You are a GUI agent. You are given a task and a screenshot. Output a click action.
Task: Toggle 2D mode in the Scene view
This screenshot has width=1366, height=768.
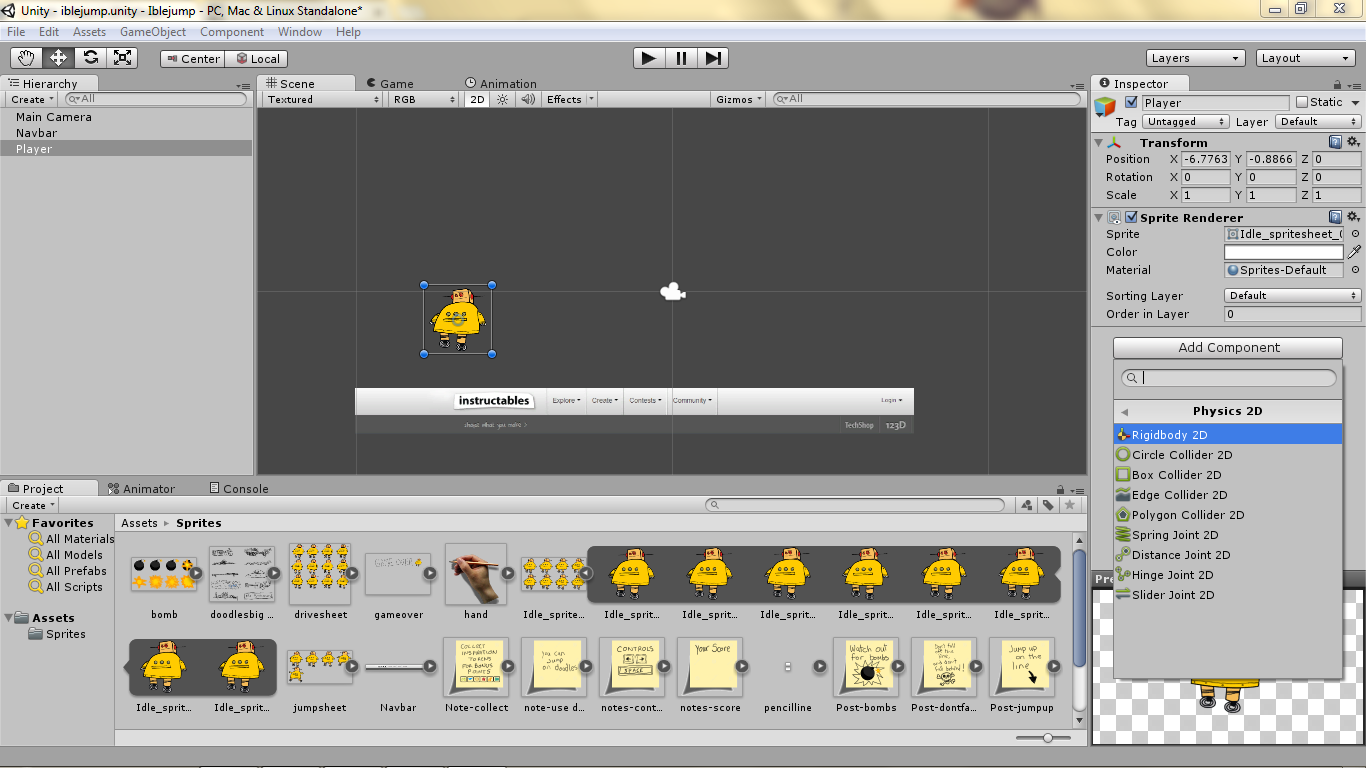point(477,99)
